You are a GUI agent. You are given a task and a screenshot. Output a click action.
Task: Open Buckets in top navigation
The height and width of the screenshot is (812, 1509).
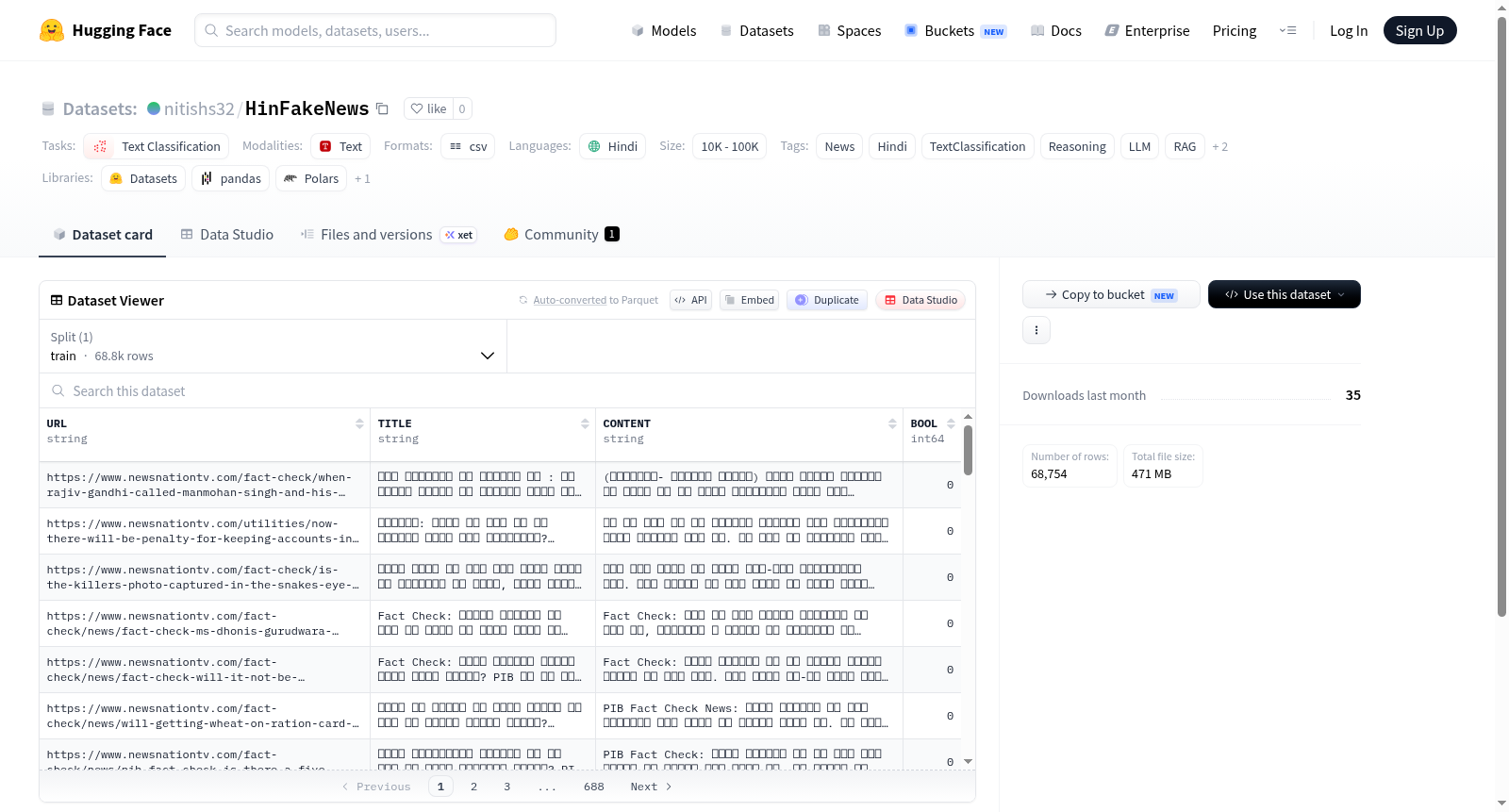[955, 30]
